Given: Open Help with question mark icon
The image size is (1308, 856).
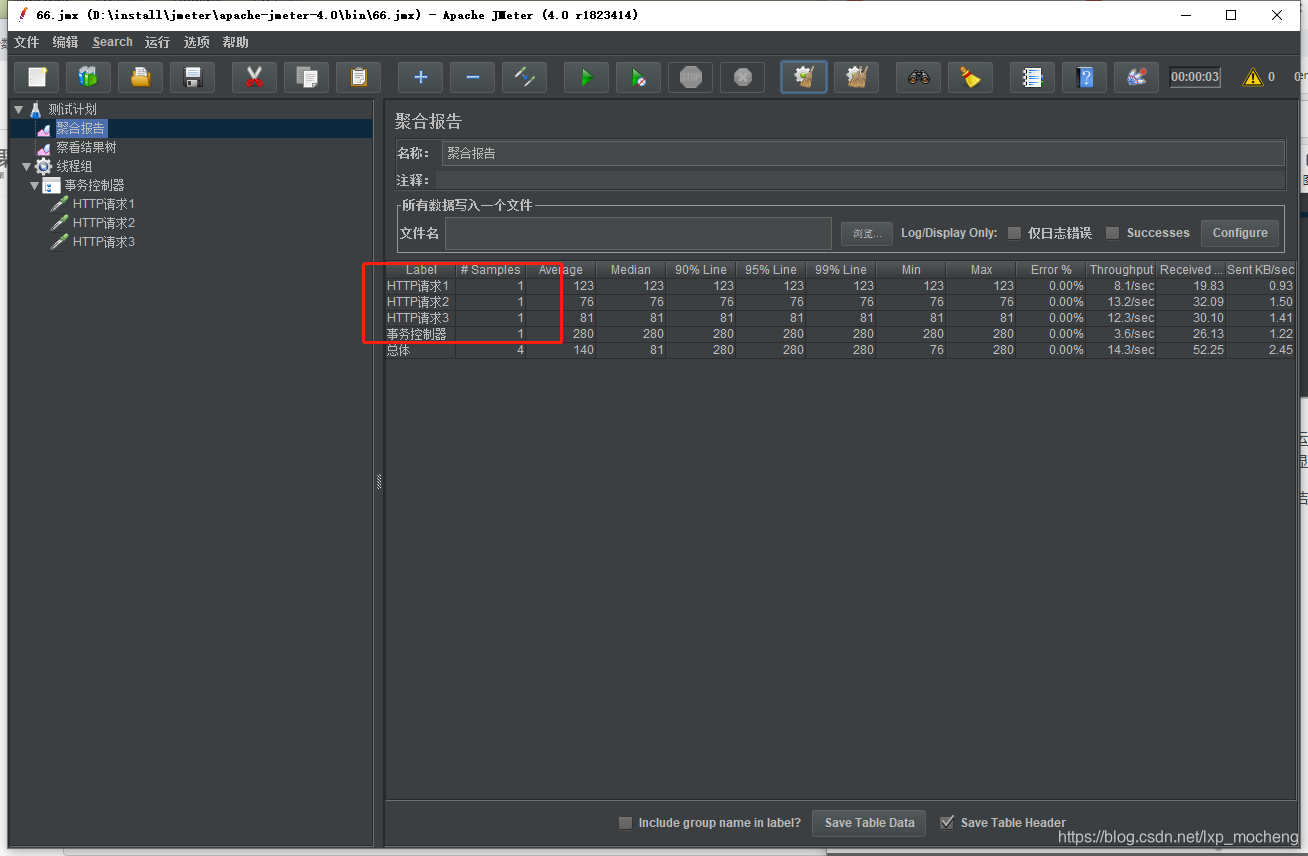Looking at the screenshot, I should click(x=1085, y=77).
